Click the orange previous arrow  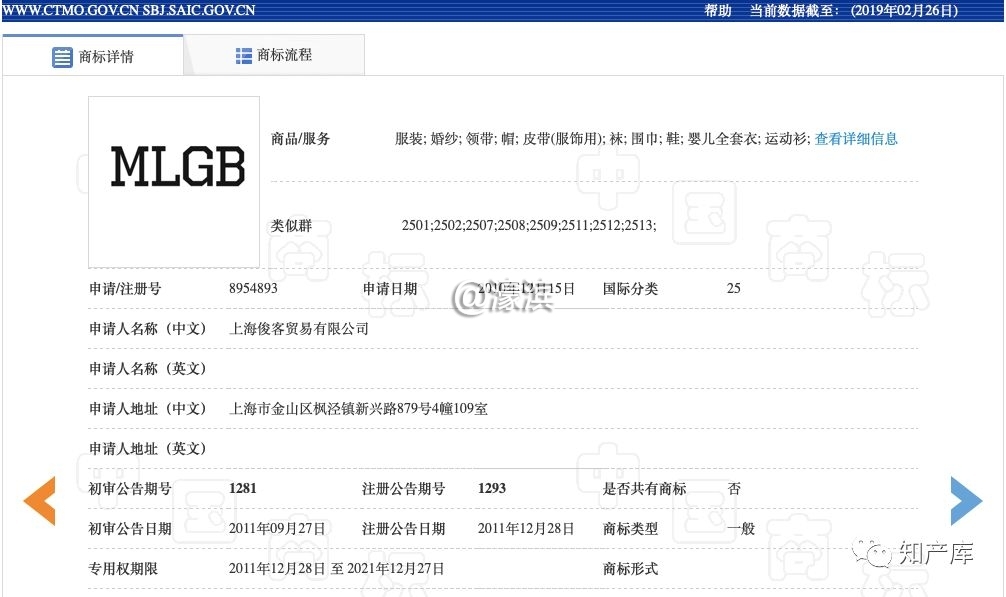39,501
